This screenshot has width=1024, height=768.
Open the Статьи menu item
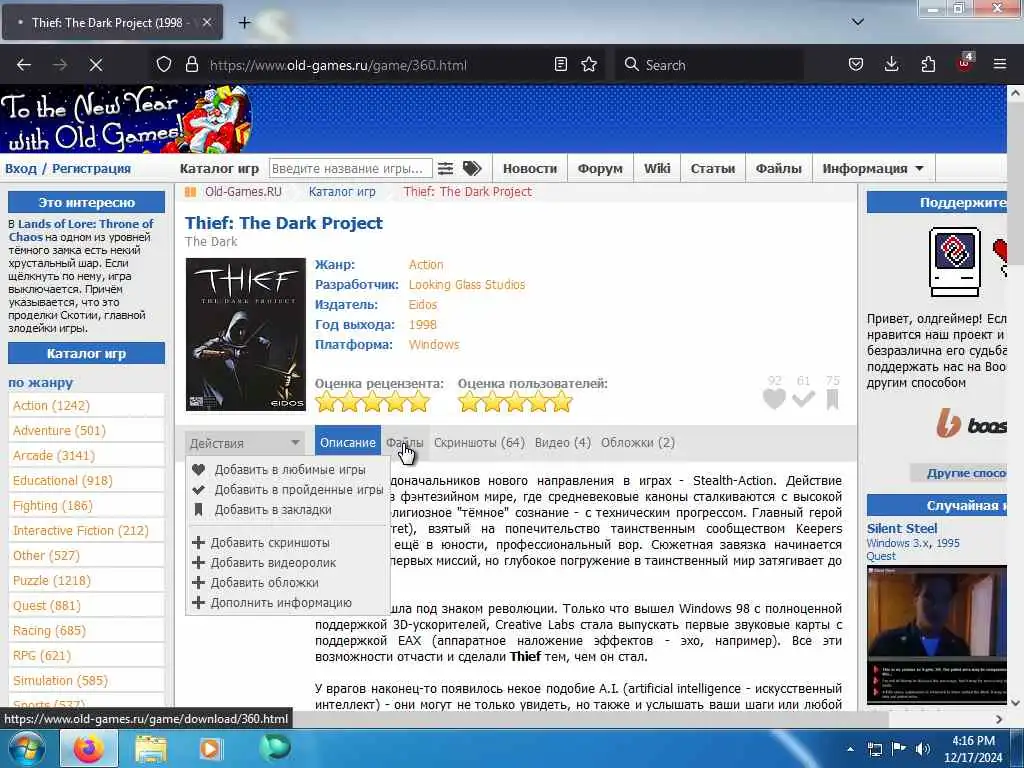click(712, 168)
